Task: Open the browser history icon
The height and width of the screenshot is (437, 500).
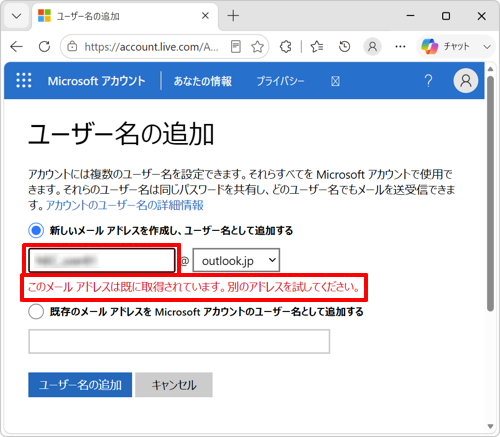Action: coord(345,47)
